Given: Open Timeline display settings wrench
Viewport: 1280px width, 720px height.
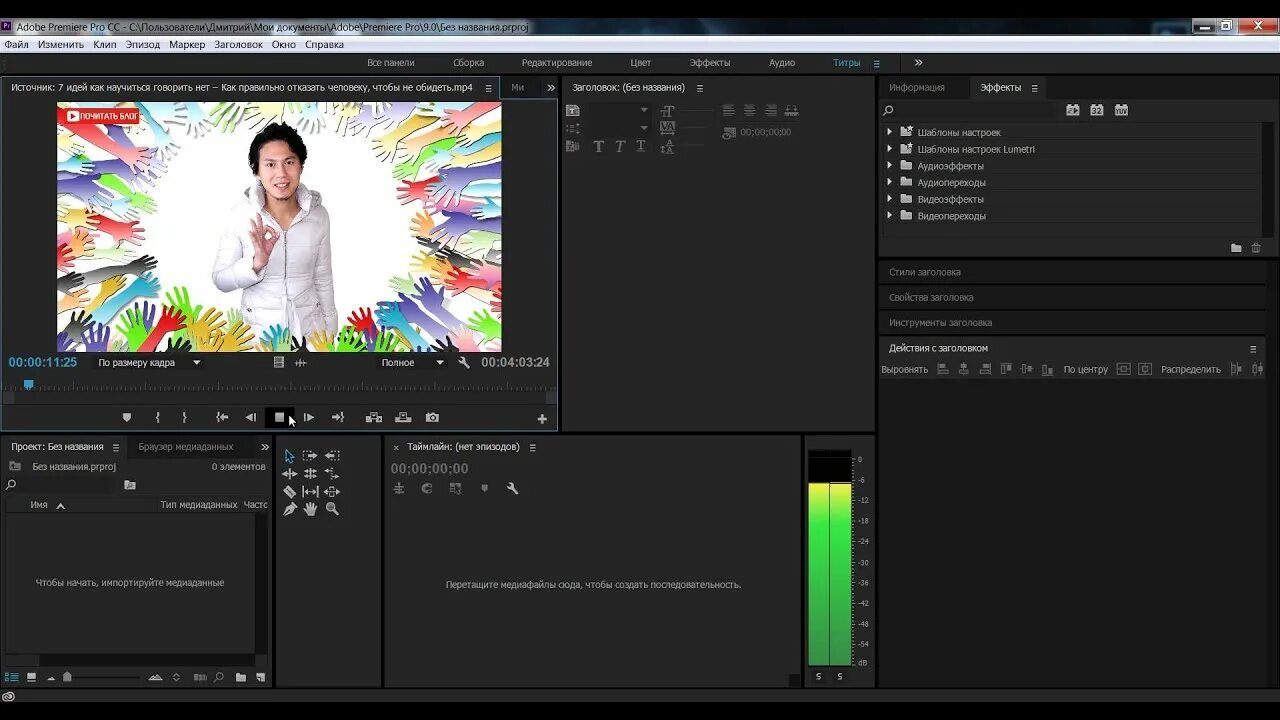Looking at the screenshot, I should tap(513, 489).
